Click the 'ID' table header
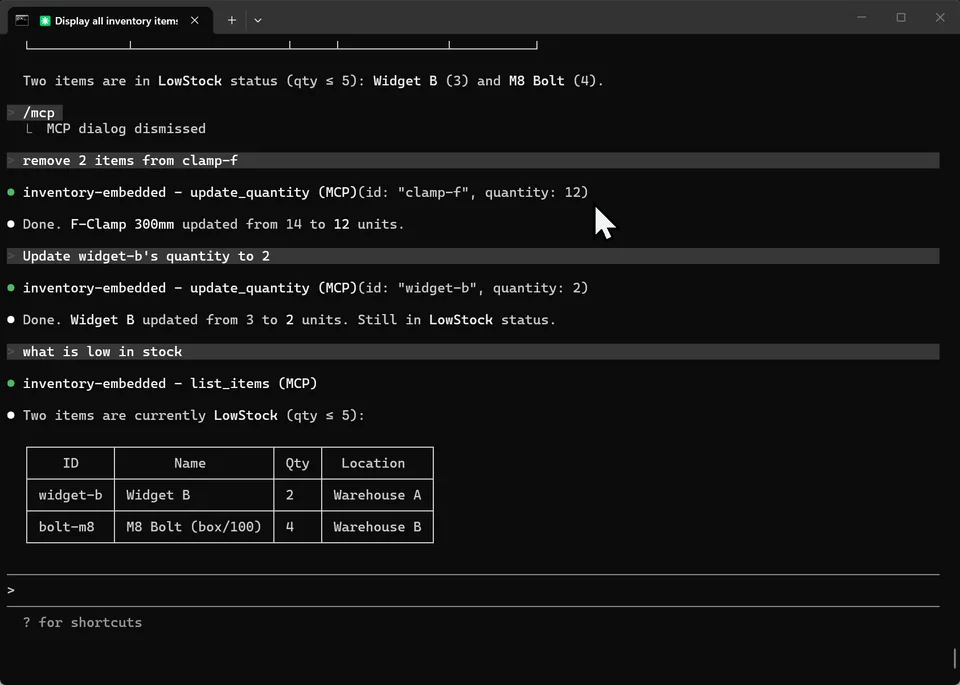Viewport: 960px width, 685px height. pos(70,463)
